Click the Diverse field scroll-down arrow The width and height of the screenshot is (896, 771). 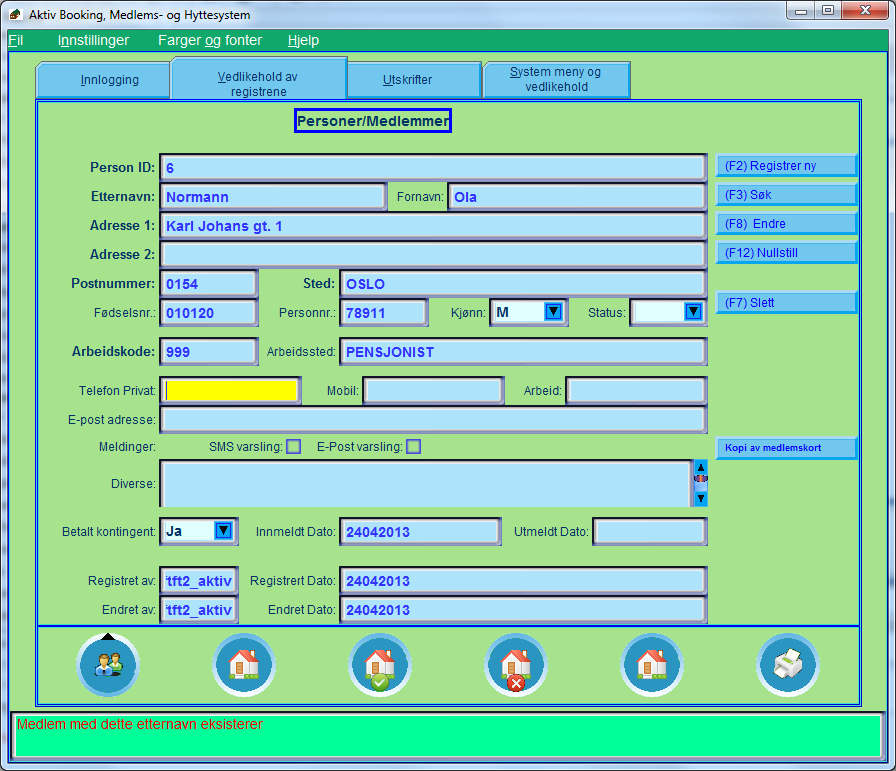700,498
